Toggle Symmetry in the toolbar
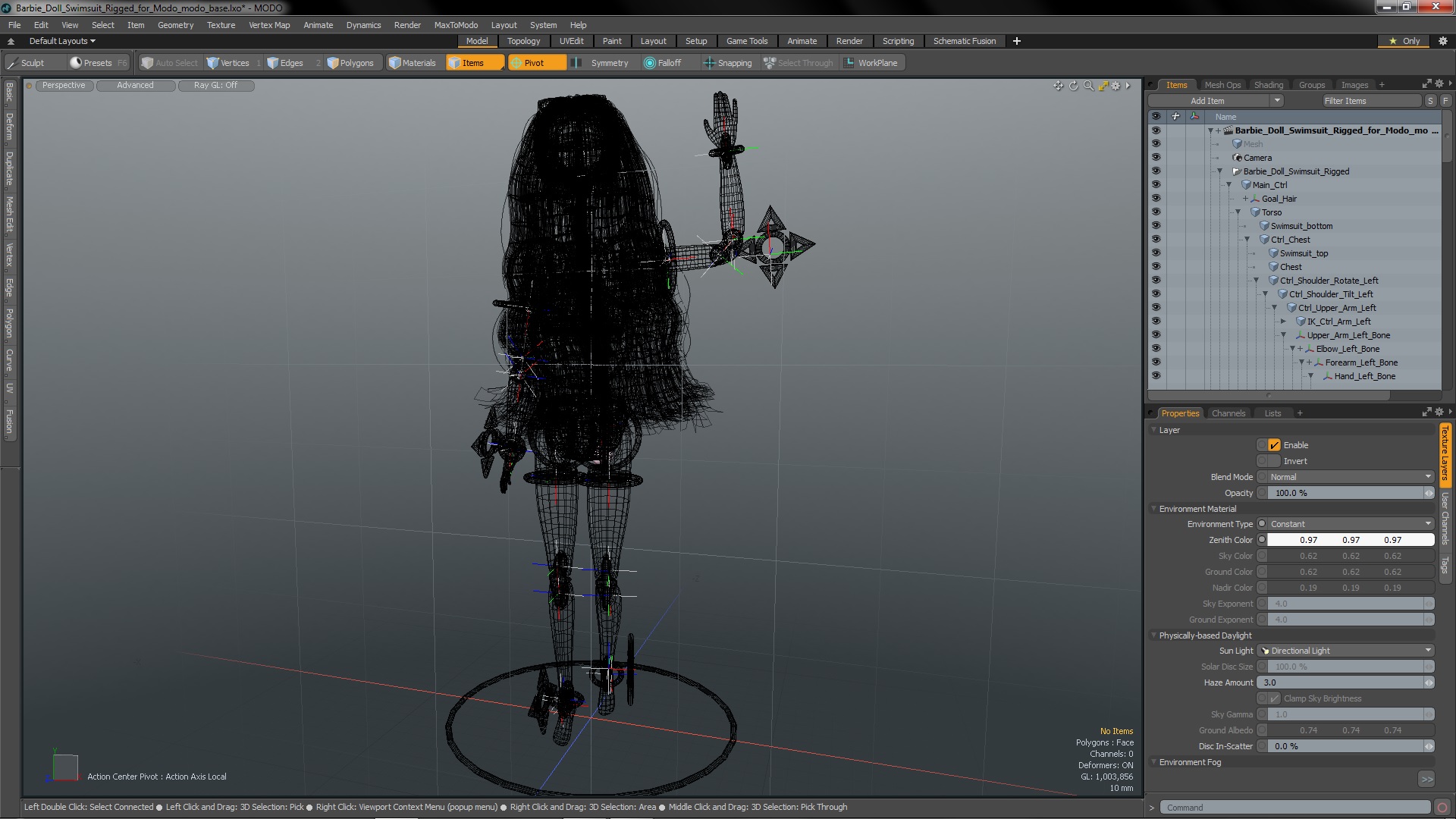Image resolution: width=1456 pixels, height=819 pixels. click(601, 63)
